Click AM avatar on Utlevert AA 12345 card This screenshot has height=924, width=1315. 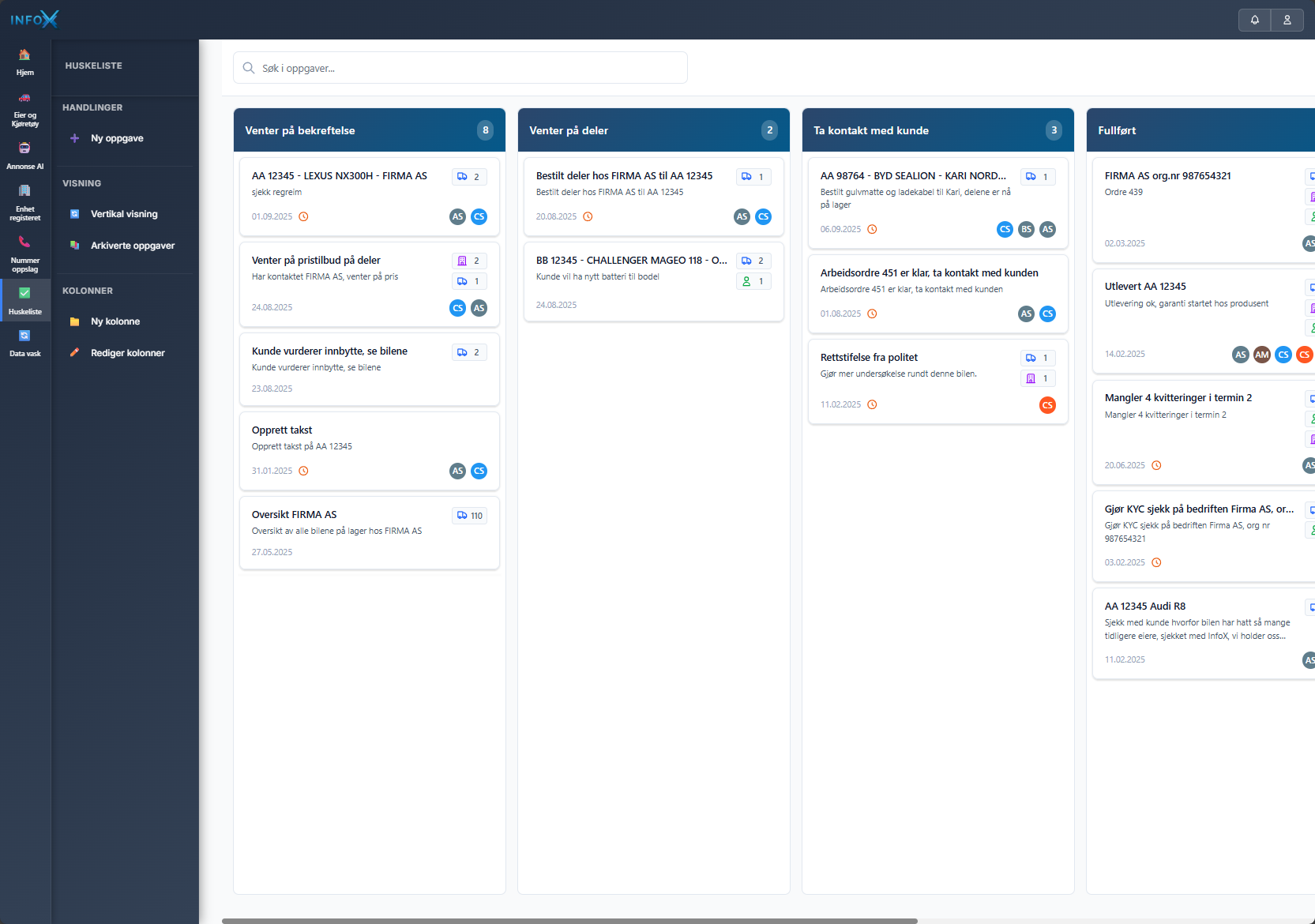coord(1262,355)
